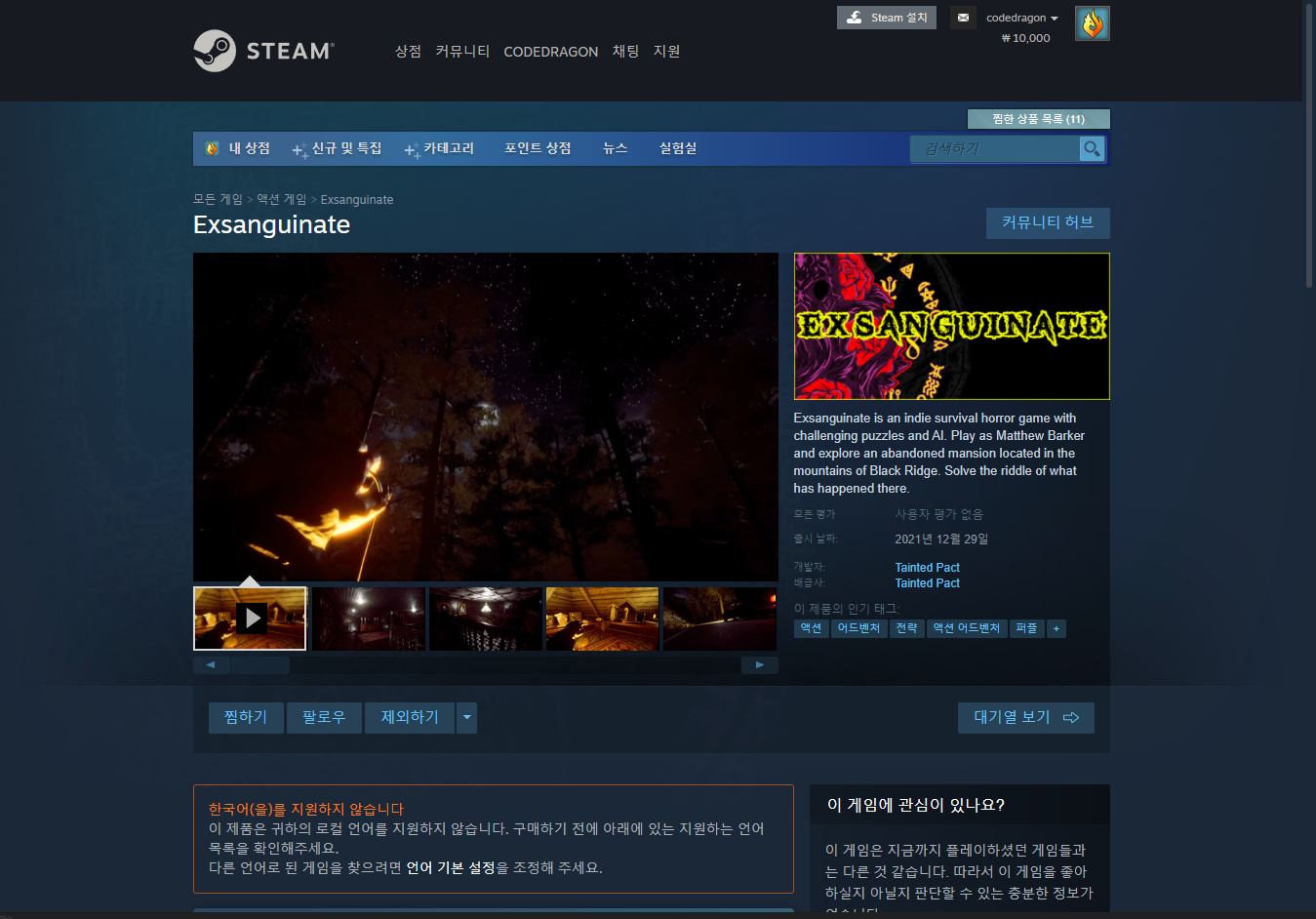Viewport: 1316px width, 919px height.
Task: Select the third chandelier room screenshot thumbnail
Action: click(485, 619)
